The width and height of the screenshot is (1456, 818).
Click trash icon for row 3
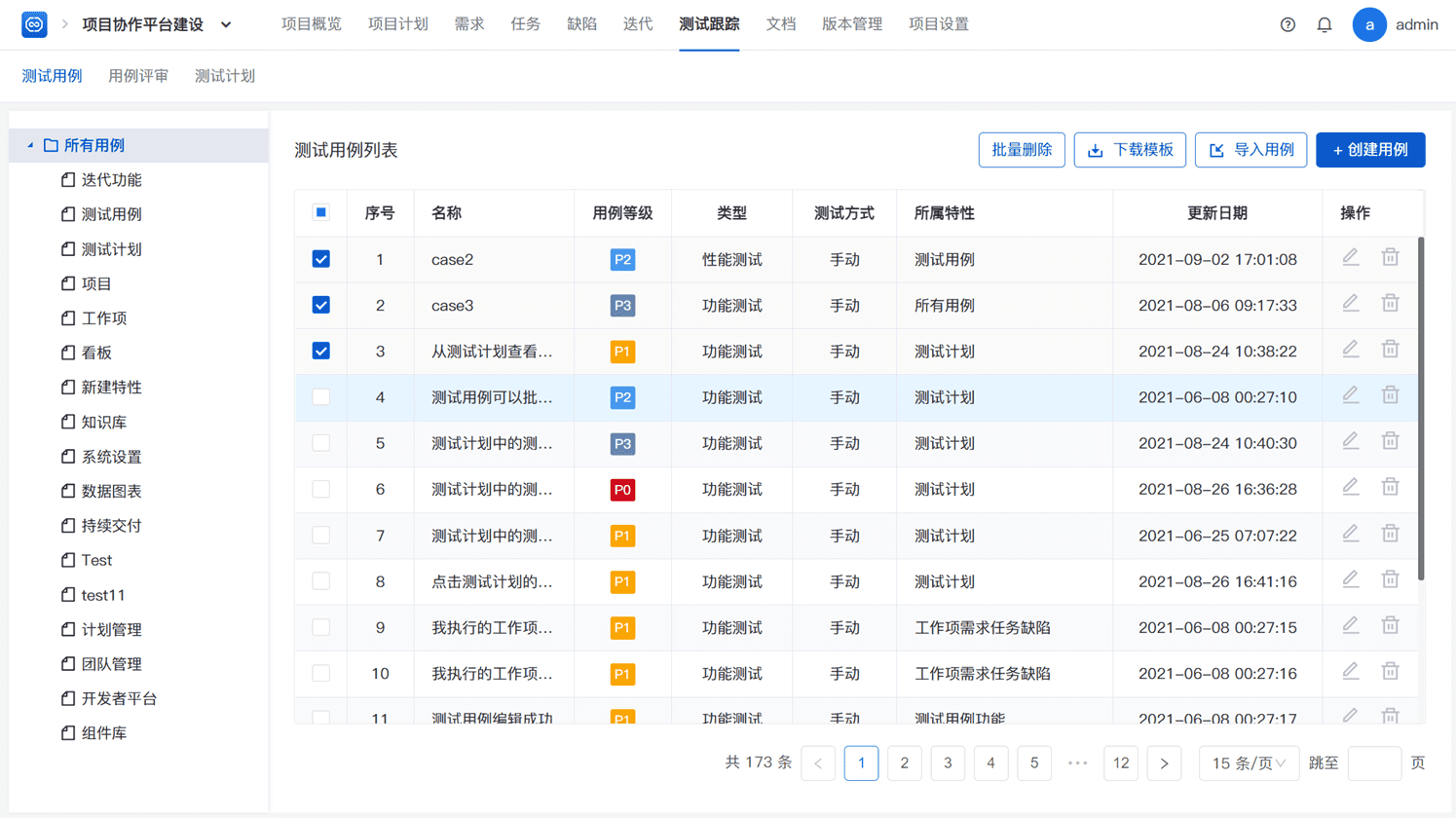(x=1390, y=349)
